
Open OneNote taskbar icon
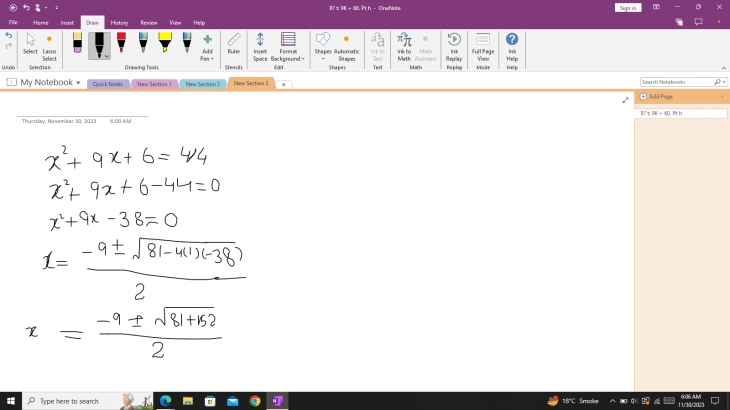[x=277, y=401]
